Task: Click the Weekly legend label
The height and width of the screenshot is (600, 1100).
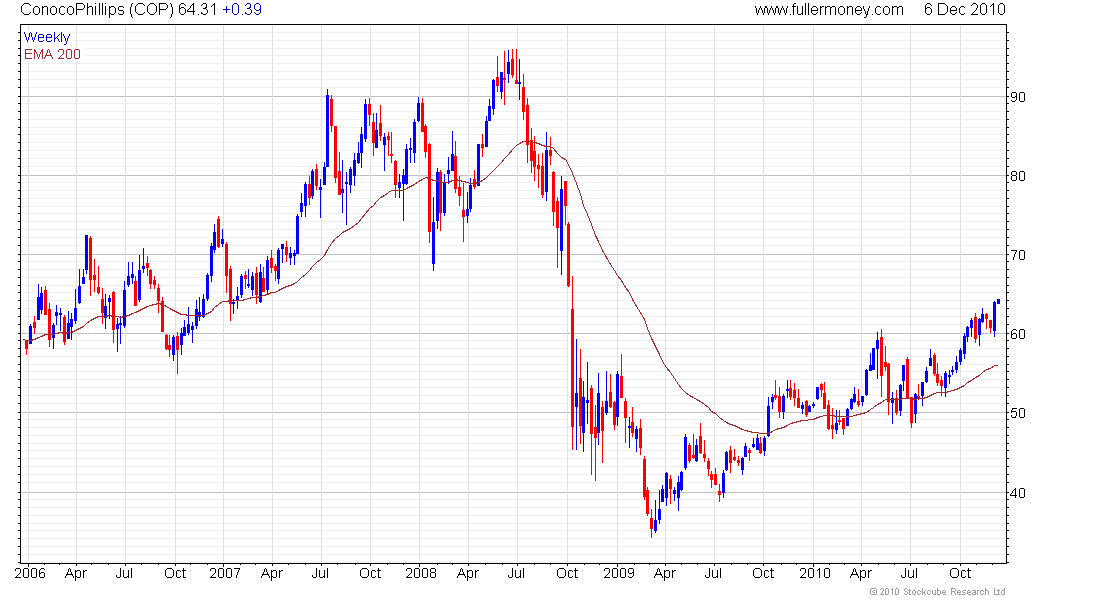Action: pos(47,37)
